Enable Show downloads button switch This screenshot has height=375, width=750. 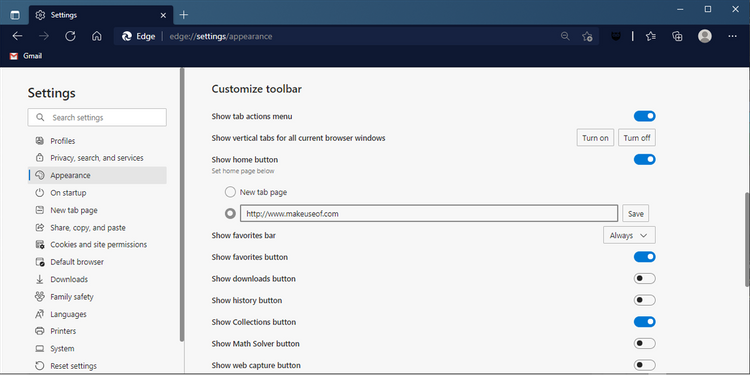(644, 278)
